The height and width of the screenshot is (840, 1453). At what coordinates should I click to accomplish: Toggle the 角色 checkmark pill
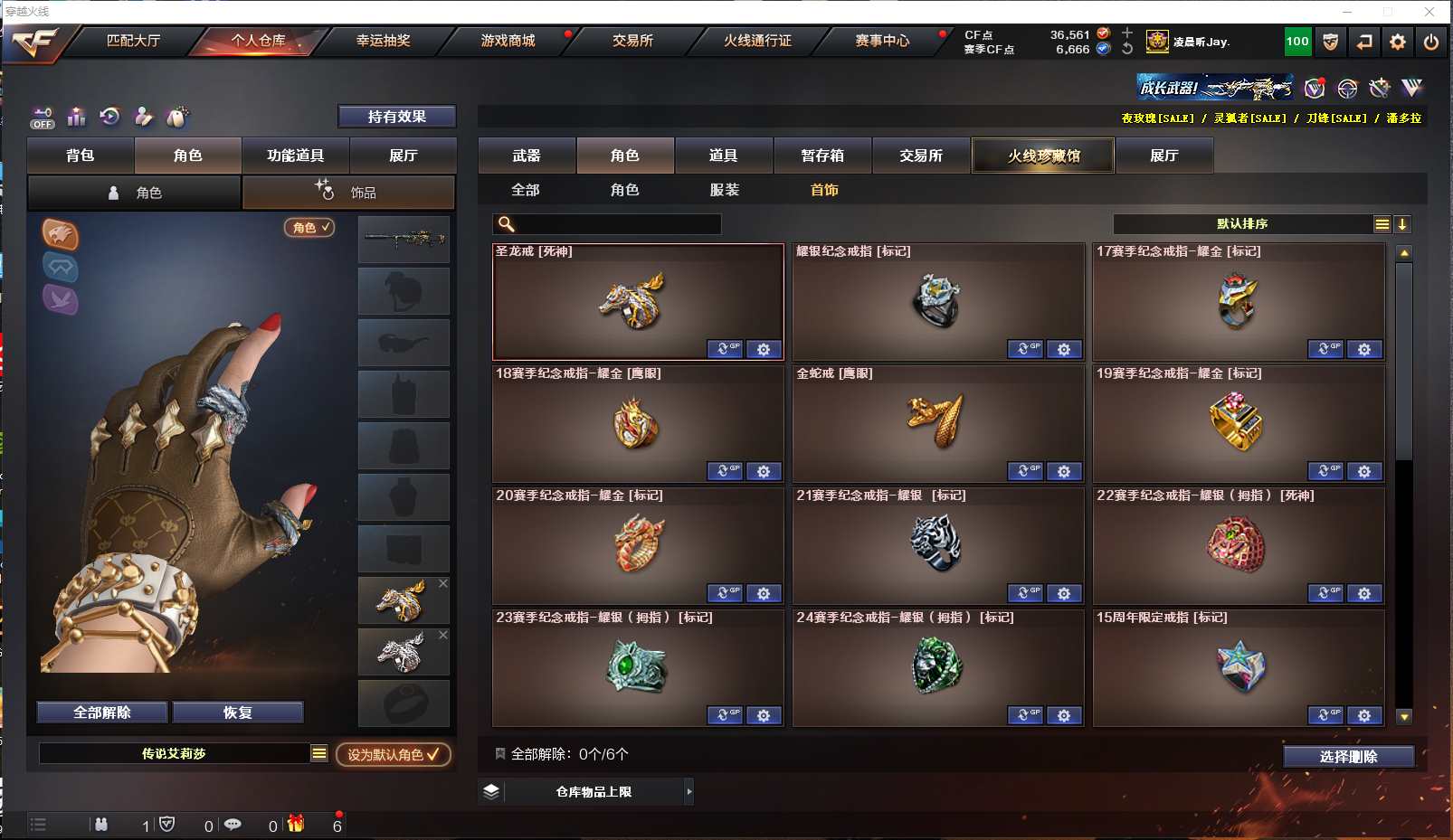(310, 228)
